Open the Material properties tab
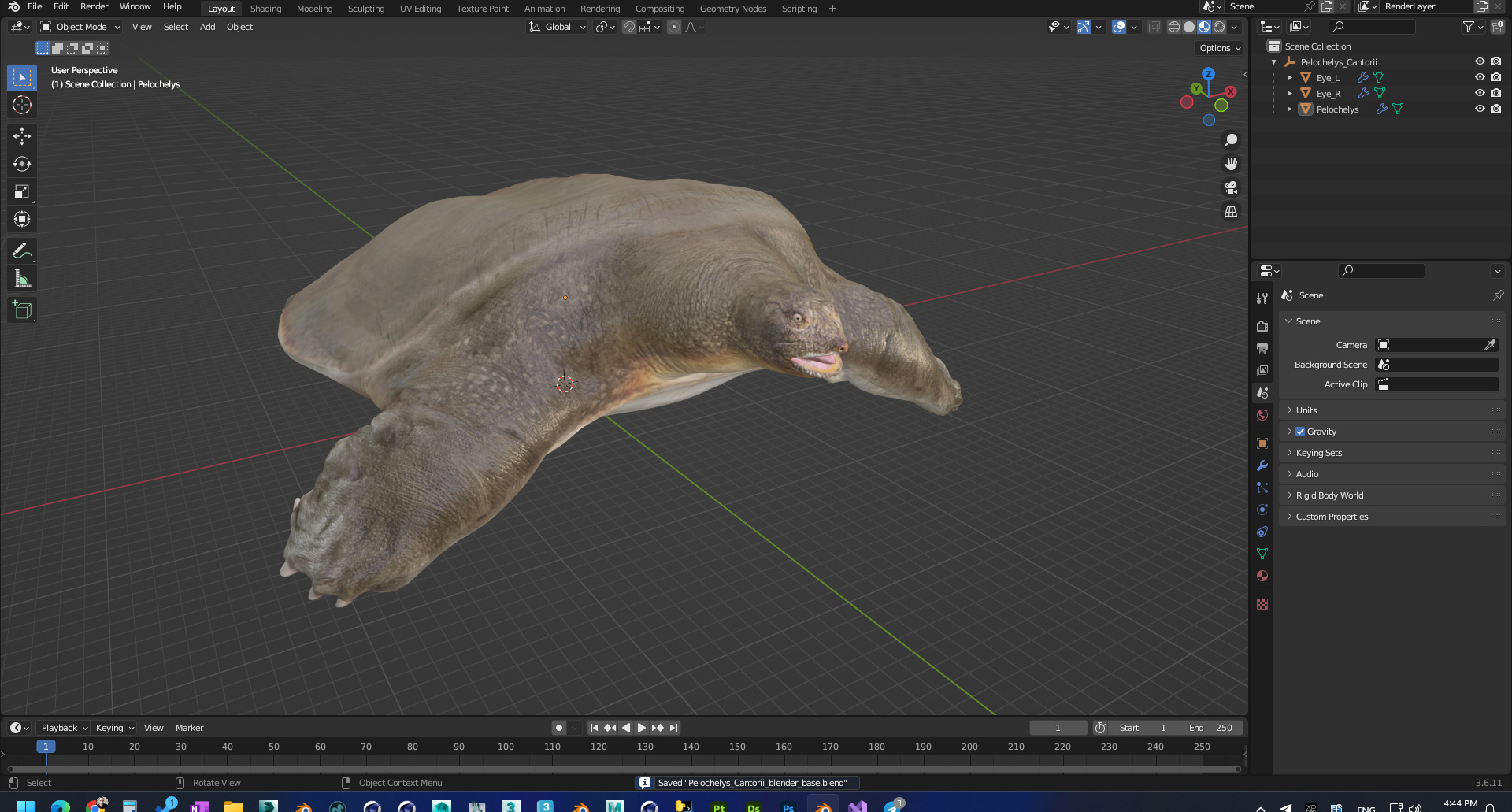Screen dimensions: 1512x812 [1262, 576]
